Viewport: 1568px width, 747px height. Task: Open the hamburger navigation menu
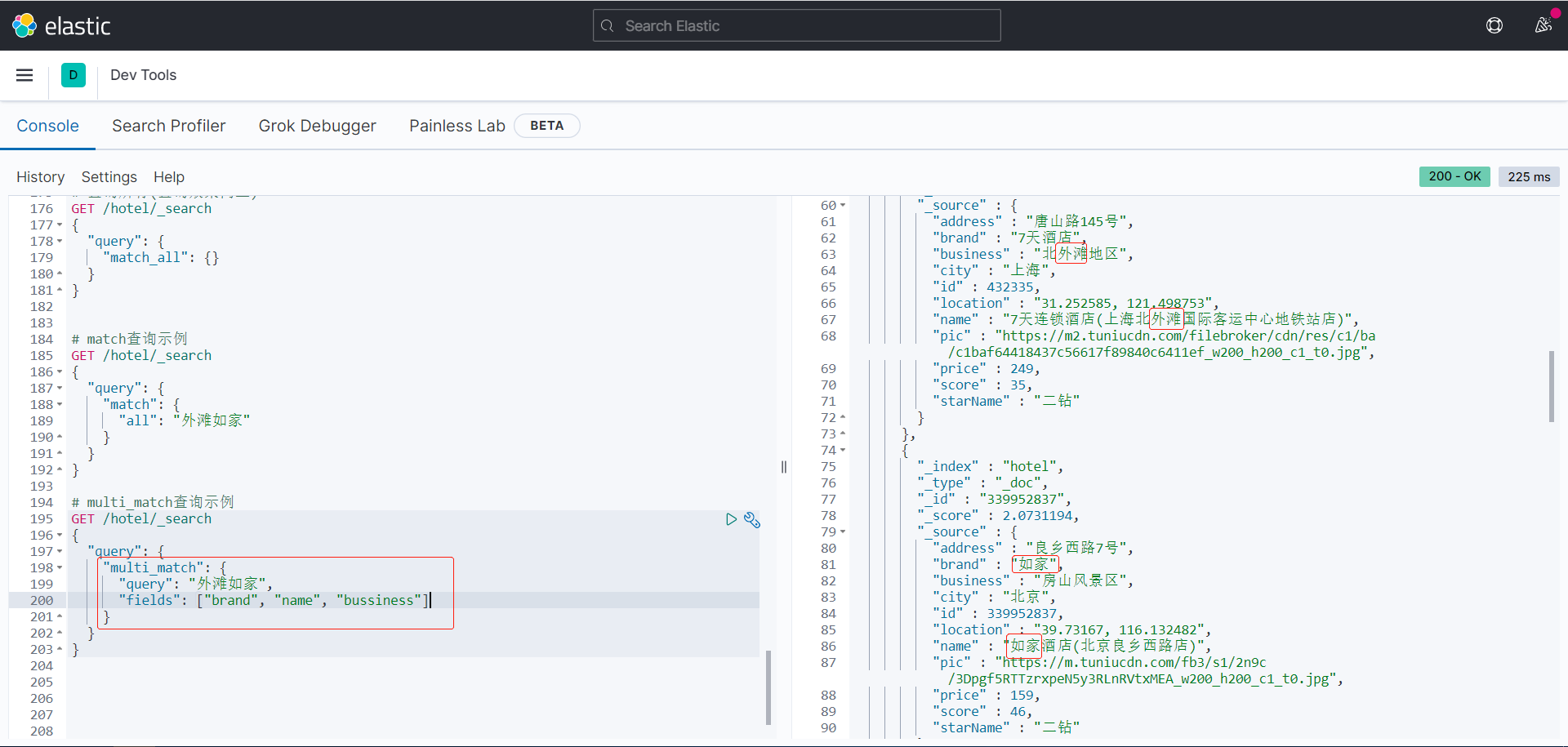(24, 75)
